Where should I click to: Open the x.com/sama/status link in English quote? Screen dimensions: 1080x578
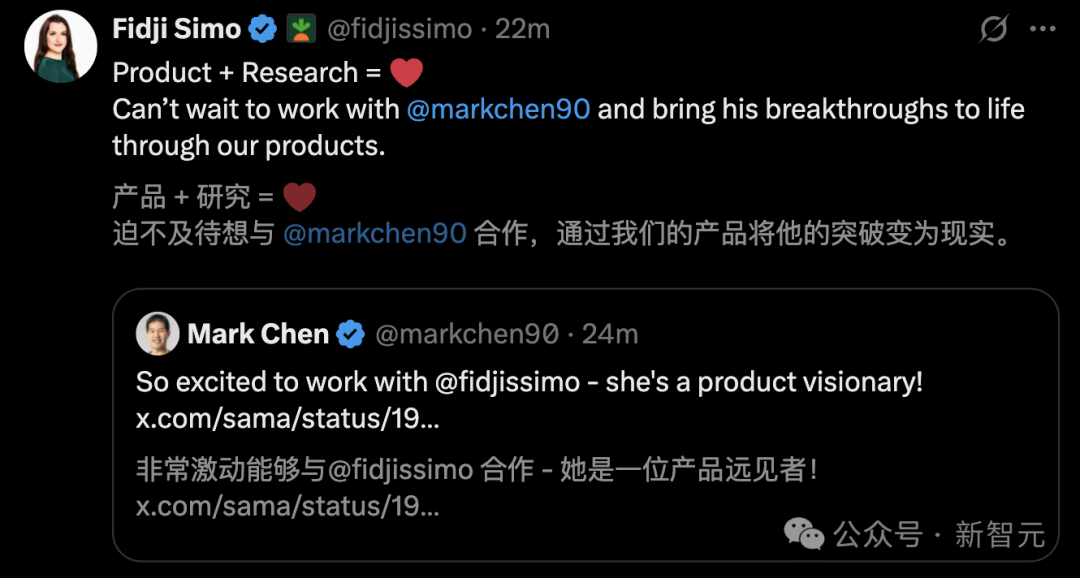(x=287, y=419)
